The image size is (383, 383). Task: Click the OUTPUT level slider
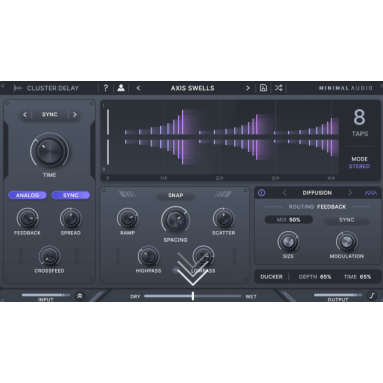tap(338, 295)
